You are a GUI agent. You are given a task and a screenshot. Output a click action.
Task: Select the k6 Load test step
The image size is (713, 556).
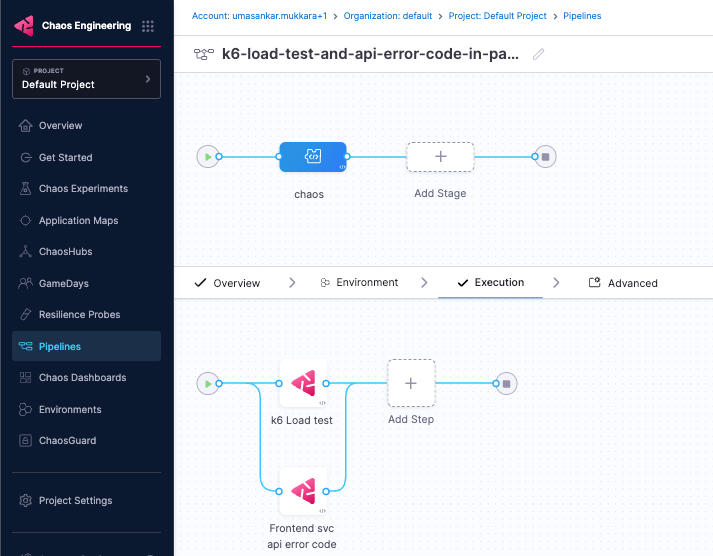tap(303, 383)
